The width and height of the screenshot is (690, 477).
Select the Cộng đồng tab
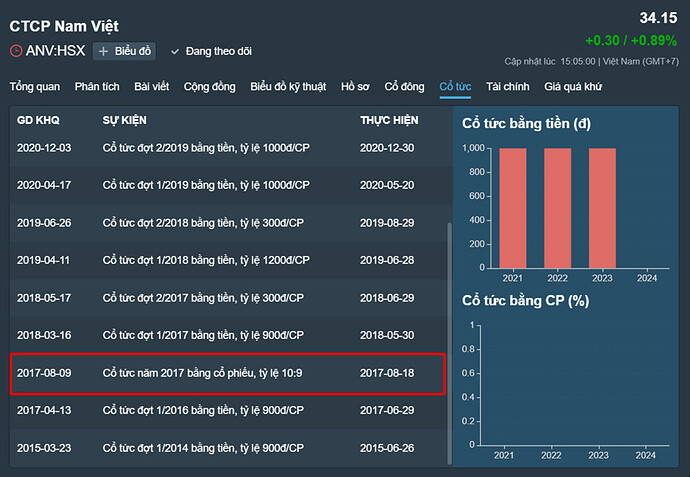(209, 86)
